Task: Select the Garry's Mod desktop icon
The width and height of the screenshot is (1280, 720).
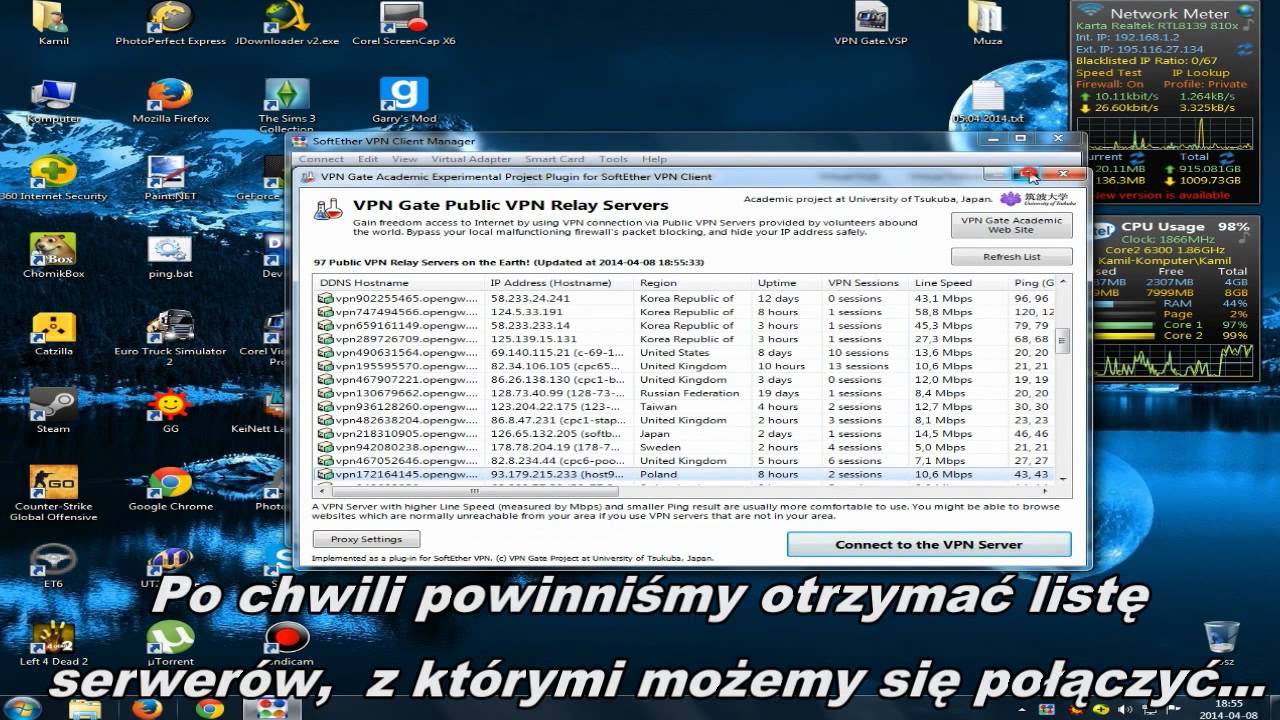Action: pos(404,102)
